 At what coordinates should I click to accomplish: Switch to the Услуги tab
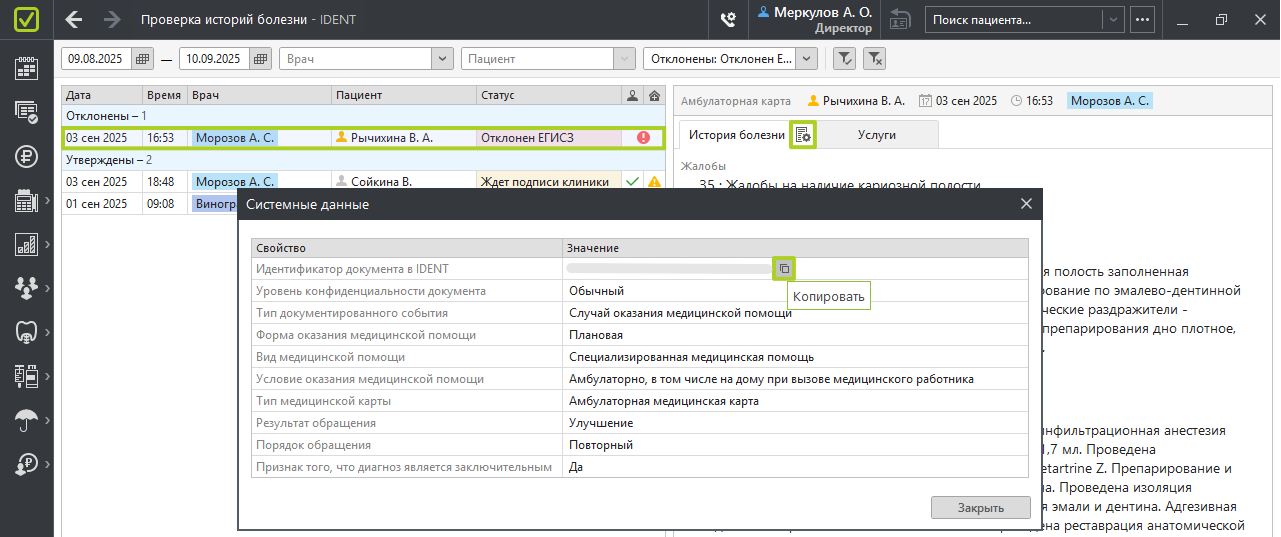[x=876, y=135]
